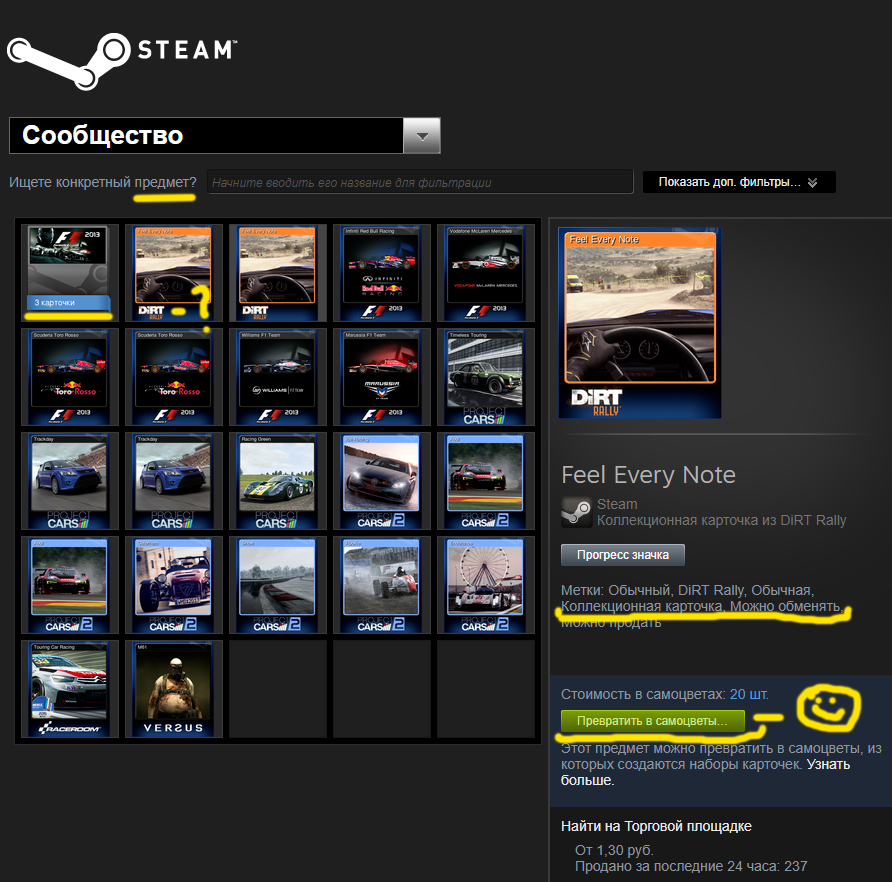Screen dimensions: 892x882
Task: Focus the item name filter input field
Action: coord(419,182)
